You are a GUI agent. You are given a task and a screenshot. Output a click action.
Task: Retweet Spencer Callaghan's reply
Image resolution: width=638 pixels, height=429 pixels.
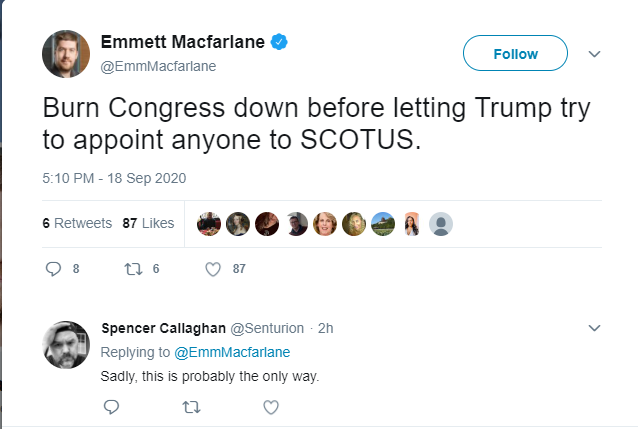191,407
